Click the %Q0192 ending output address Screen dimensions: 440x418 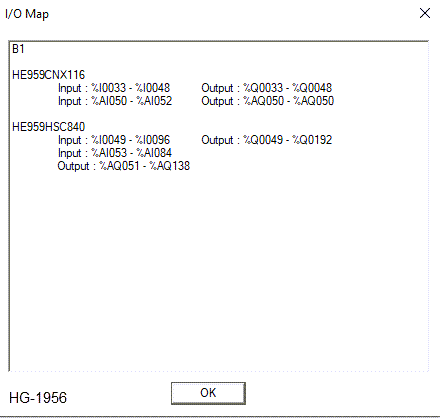click(x=312, y=140)
